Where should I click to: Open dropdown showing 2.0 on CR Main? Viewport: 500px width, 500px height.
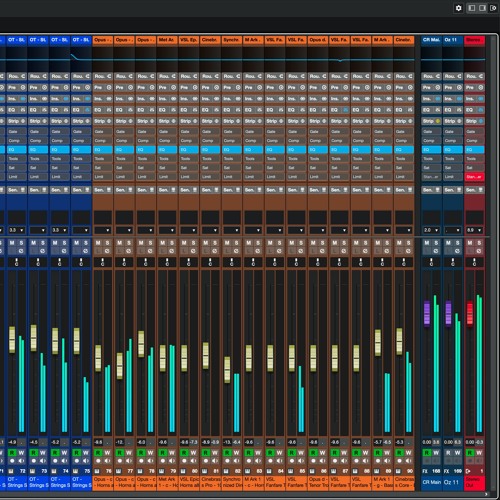431,230
